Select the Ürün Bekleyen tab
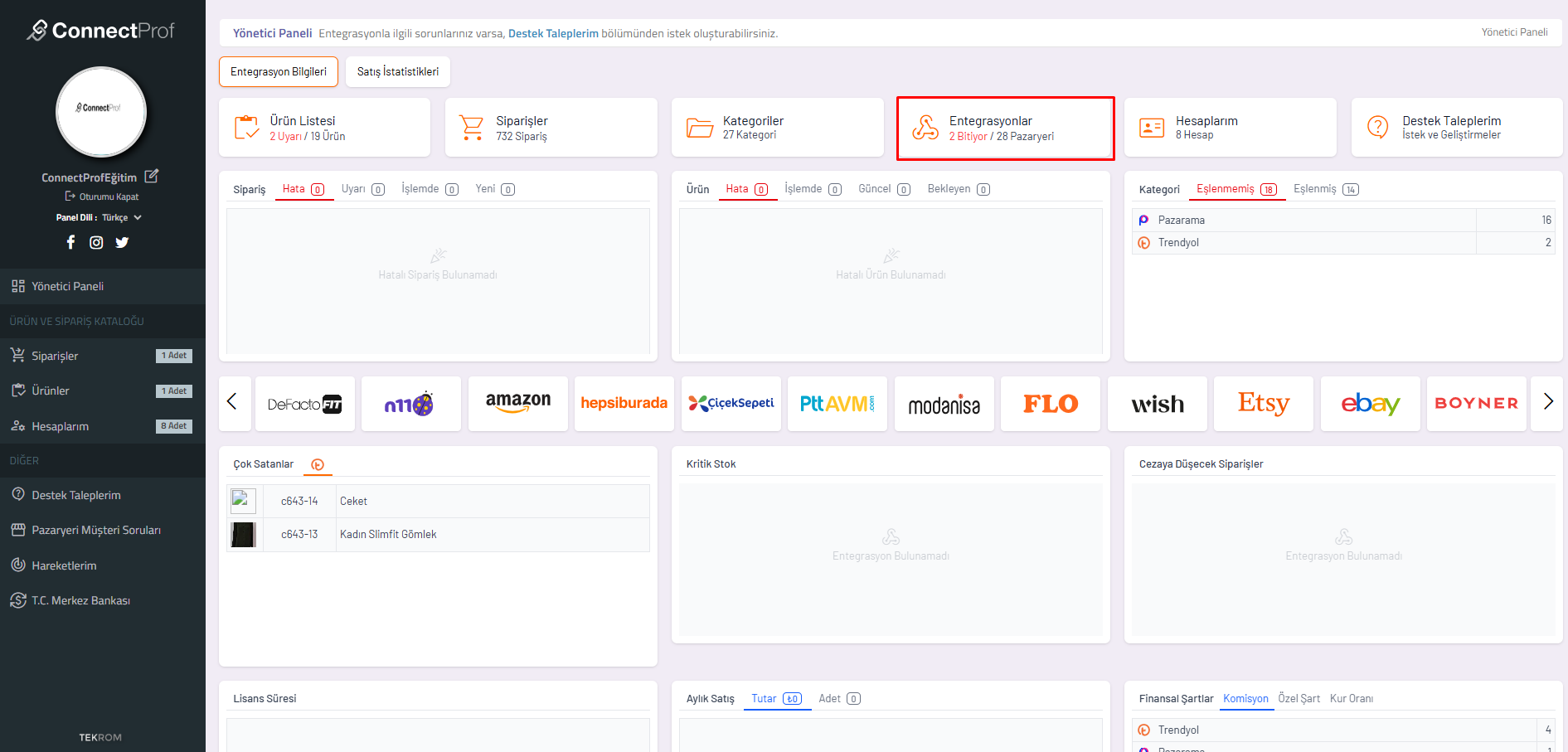Viewport: 1568px width, 752px height. pyautogui.click(x=959, y=189)
